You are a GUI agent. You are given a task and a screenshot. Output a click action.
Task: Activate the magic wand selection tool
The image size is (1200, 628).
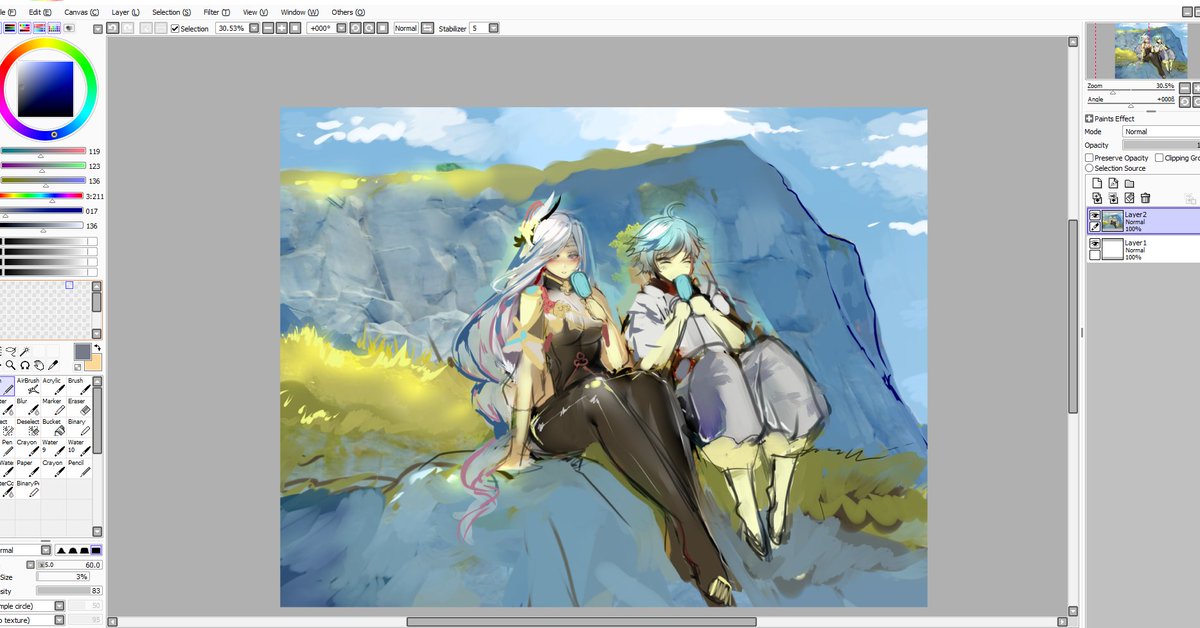click(x=25, y=351)
